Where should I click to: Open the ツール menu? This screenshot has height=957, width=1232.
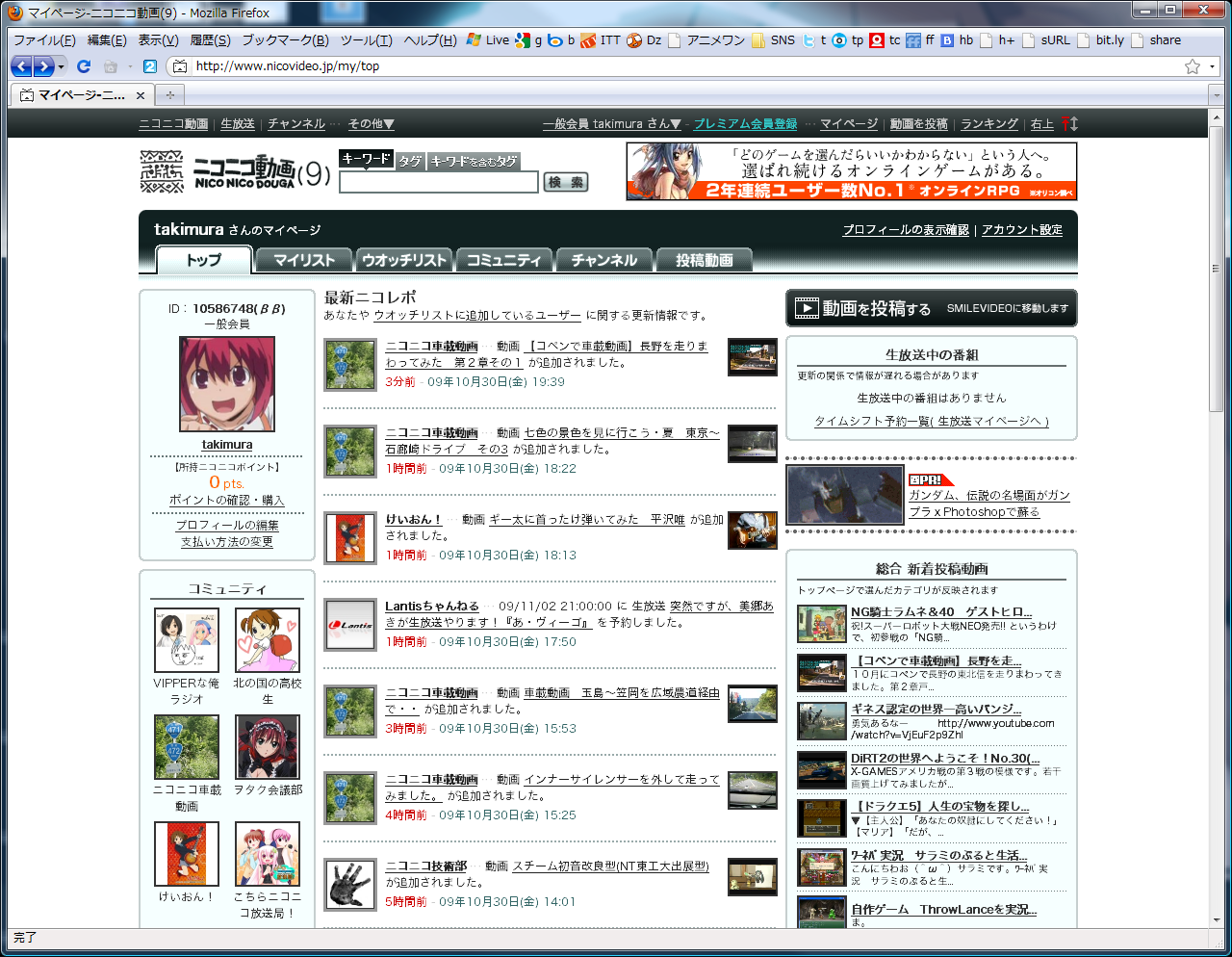pyautogui.click(x=366, y=40)
